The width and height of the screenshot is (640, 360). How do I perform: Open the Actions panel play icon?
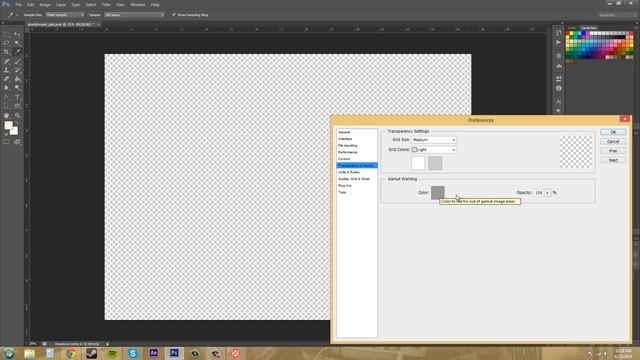[x=558, y=42]
